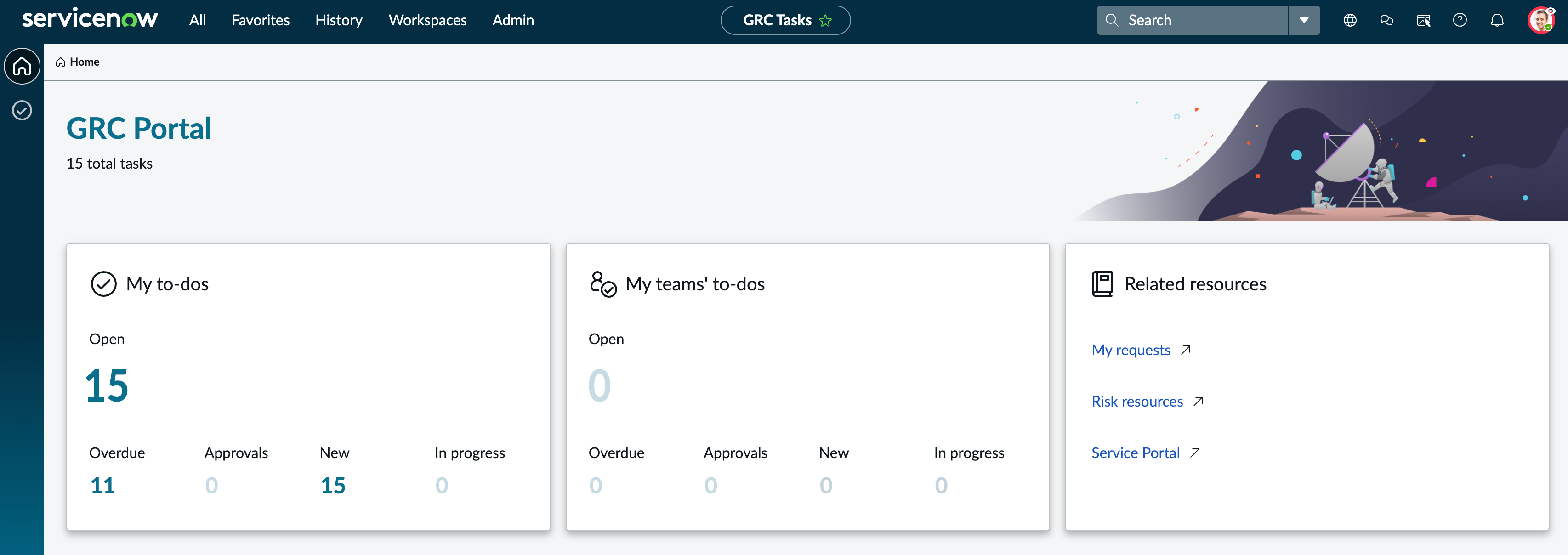Click the Home breadcrumb tab

click(77, 62)
